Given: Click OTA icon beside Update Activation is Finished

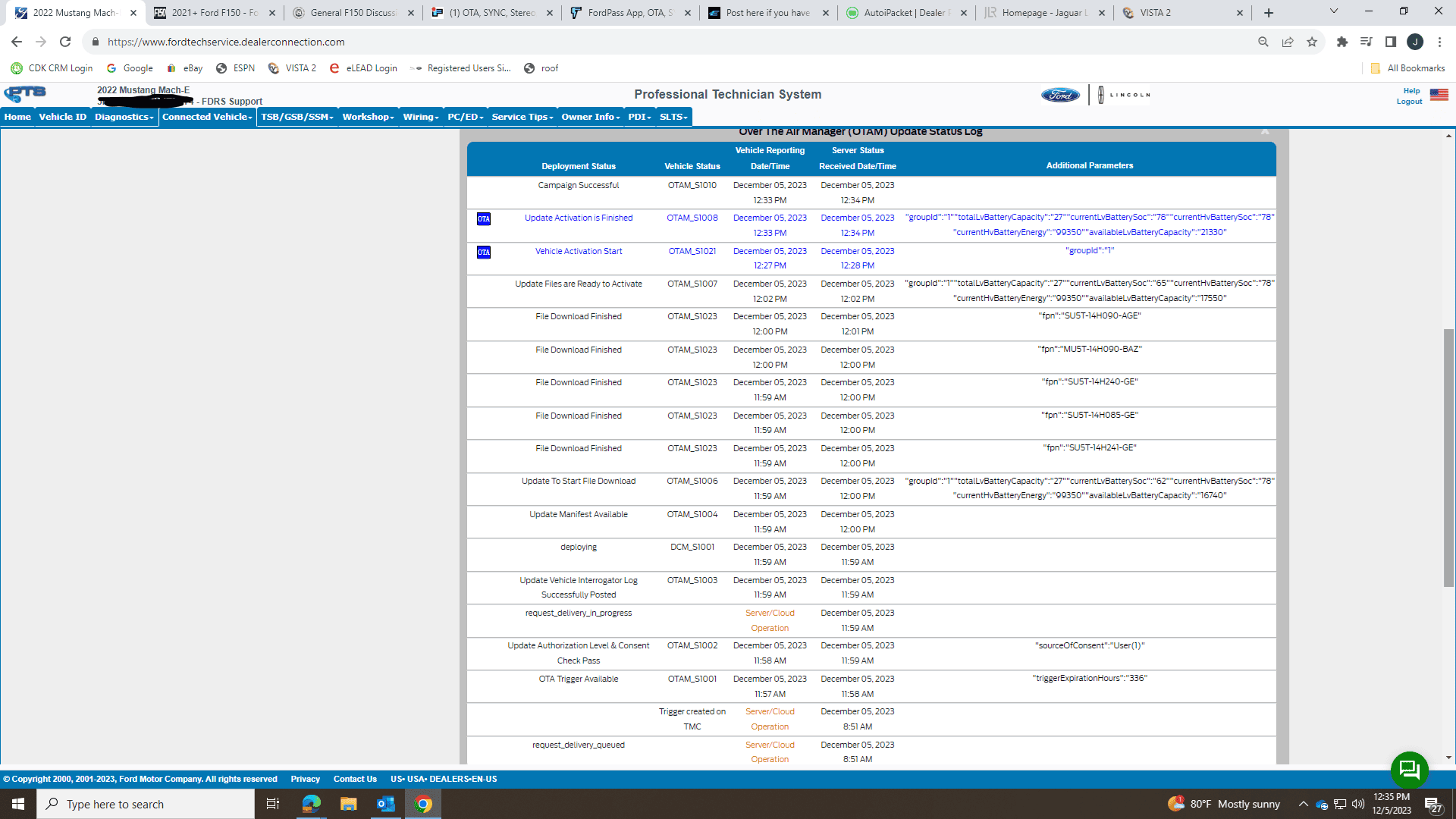Looking at the screenshot, I should tap(483, 219).
